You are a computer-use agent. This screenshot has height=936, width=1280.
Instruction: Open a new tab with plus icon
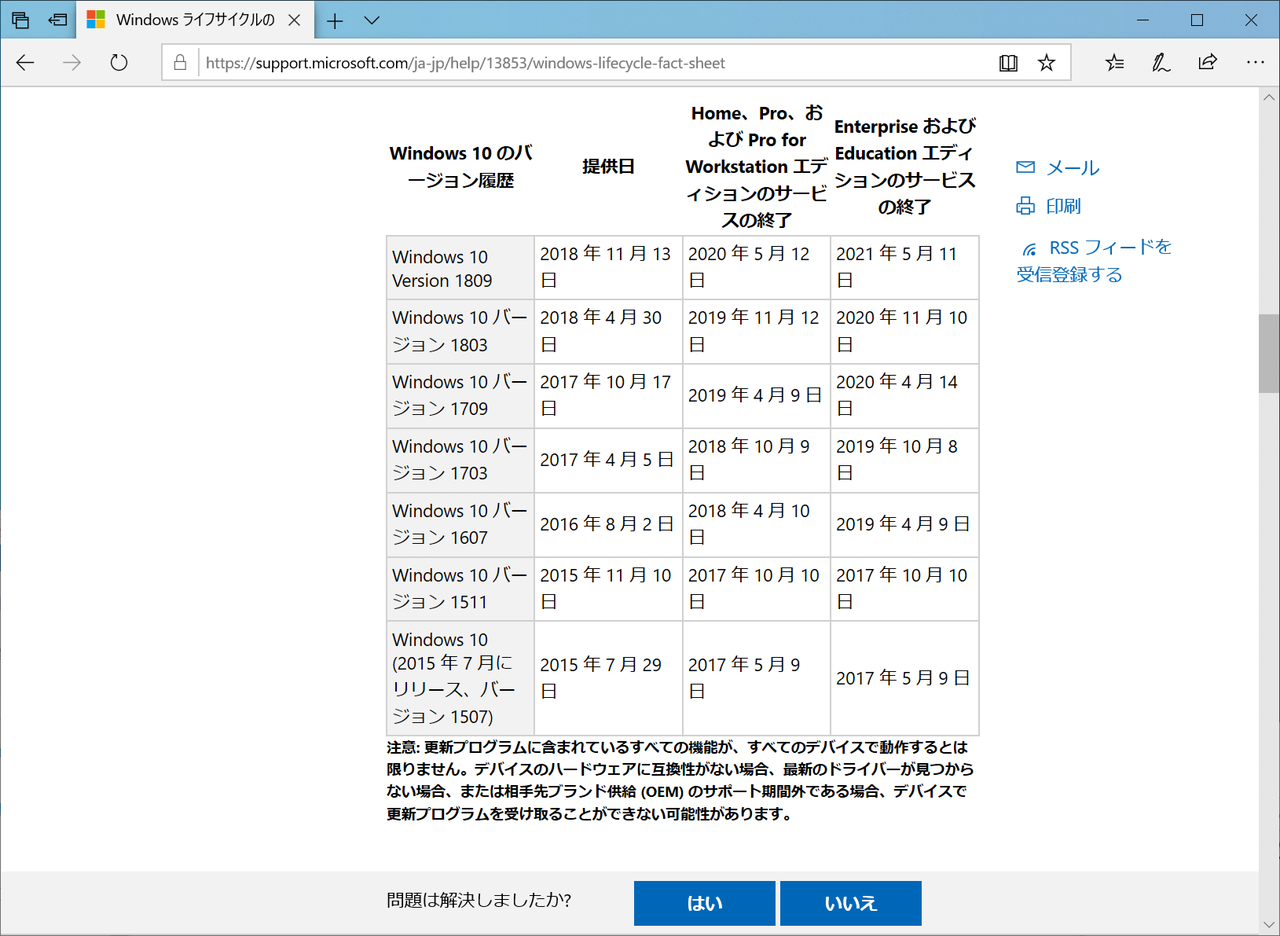point(335,20)
